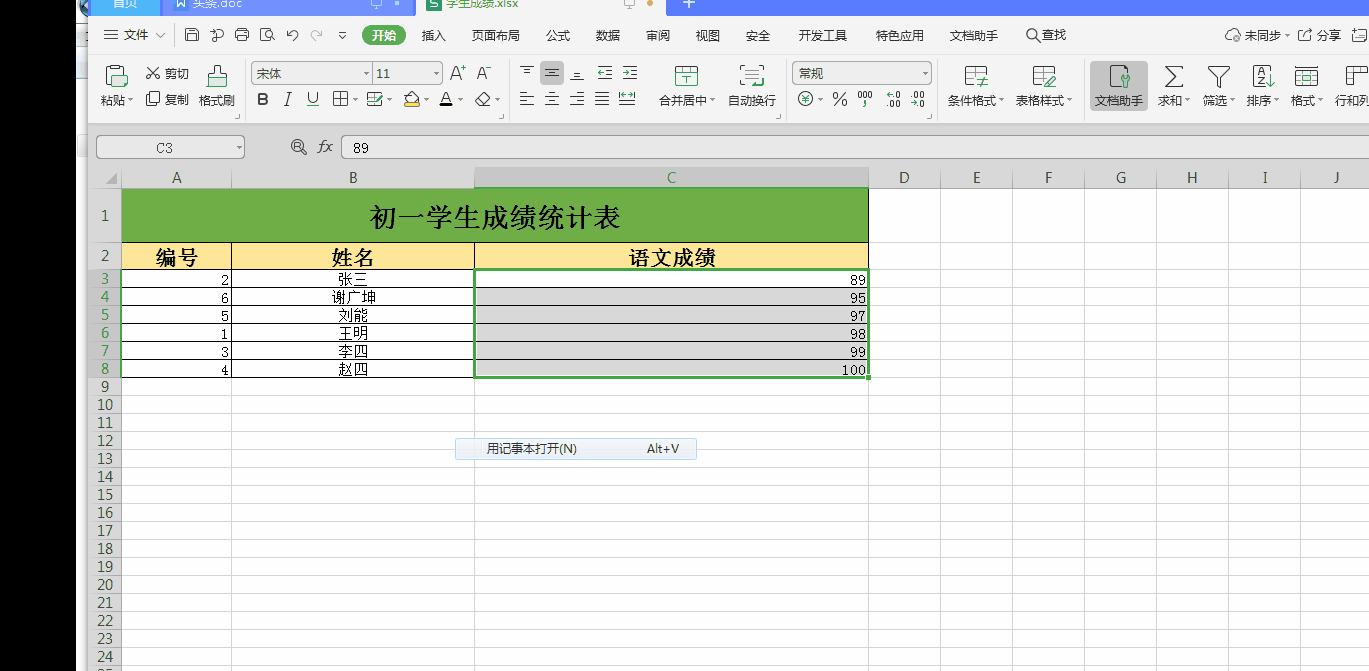Click the distributed alignment icon
This screenshot has width=1369, height=671.
(627, 99)
